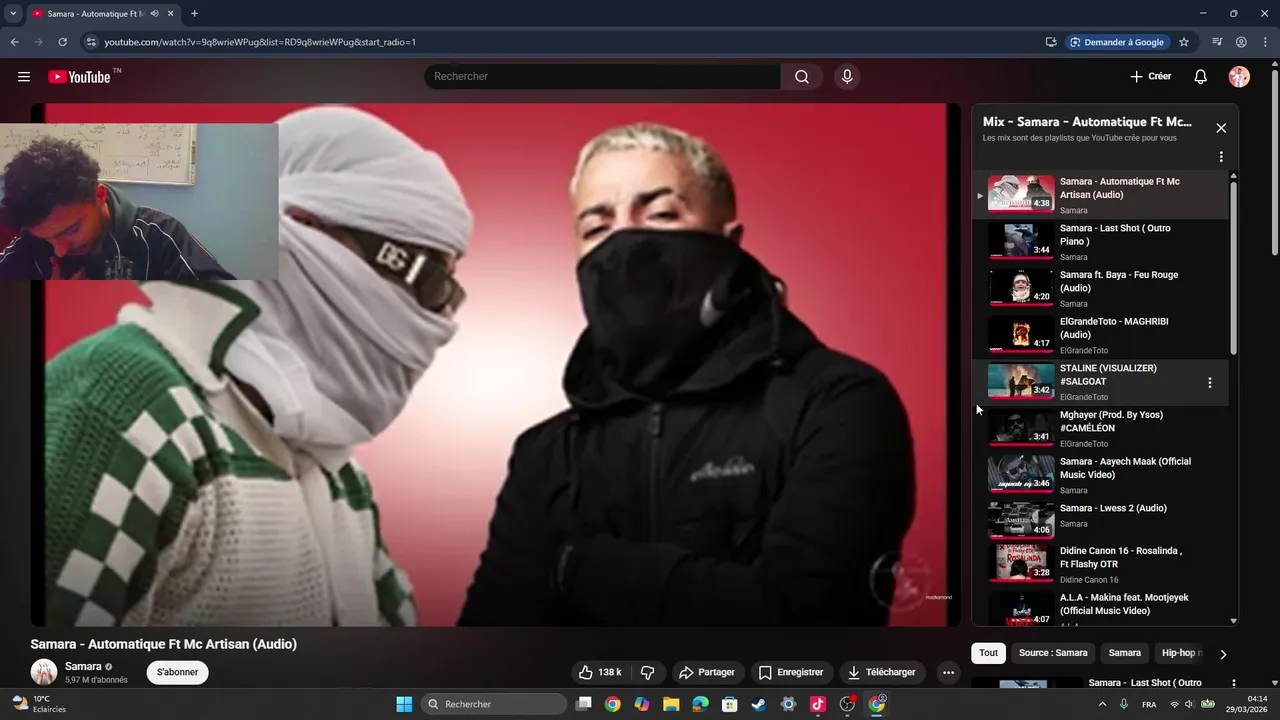Select current Samara - Automatique playlist item

(x=1100, y=195)
